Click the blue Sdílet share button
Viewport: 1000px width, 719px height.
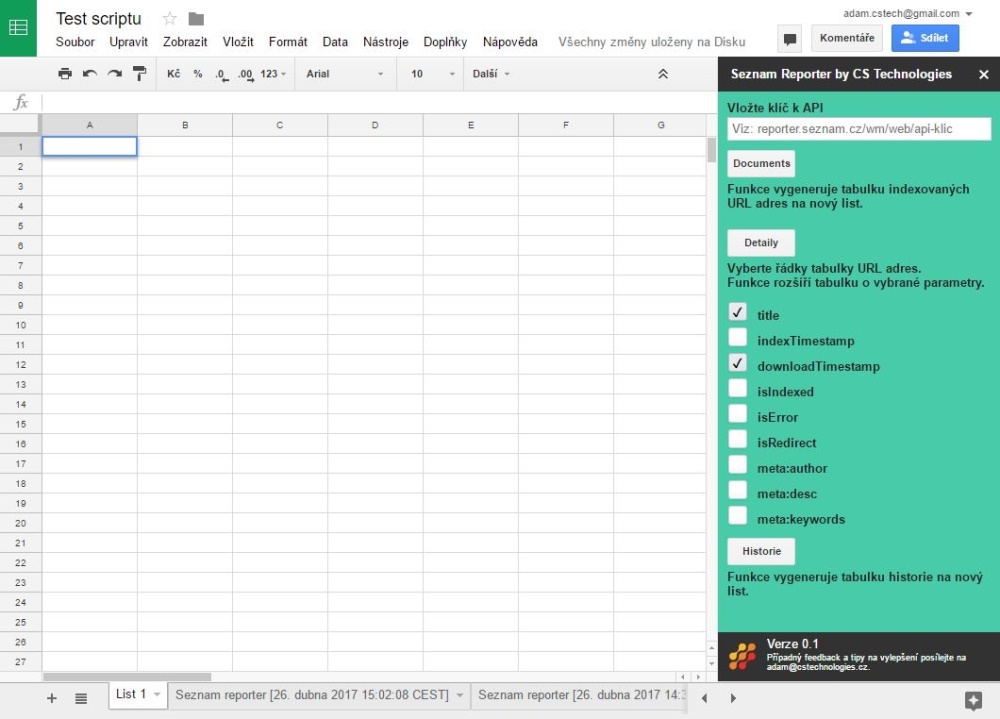tap(925, 38)
